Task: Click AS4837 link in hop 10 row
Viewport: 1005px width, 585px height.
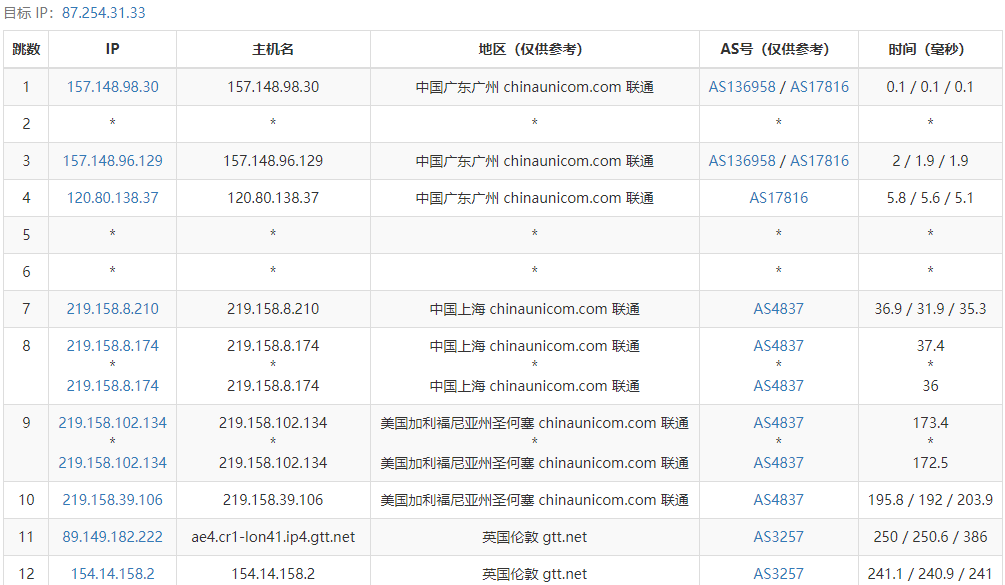Action: coord(778,500)
